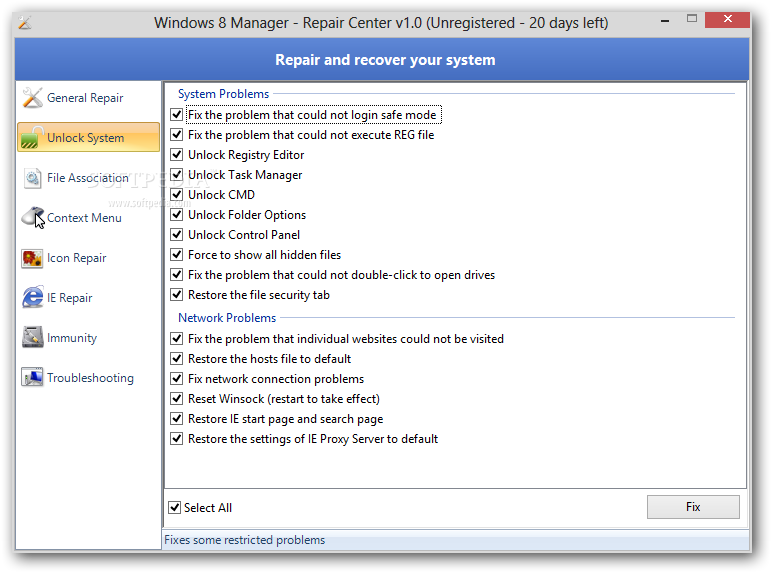Uncheck Restore IE start page and search page

176,419
